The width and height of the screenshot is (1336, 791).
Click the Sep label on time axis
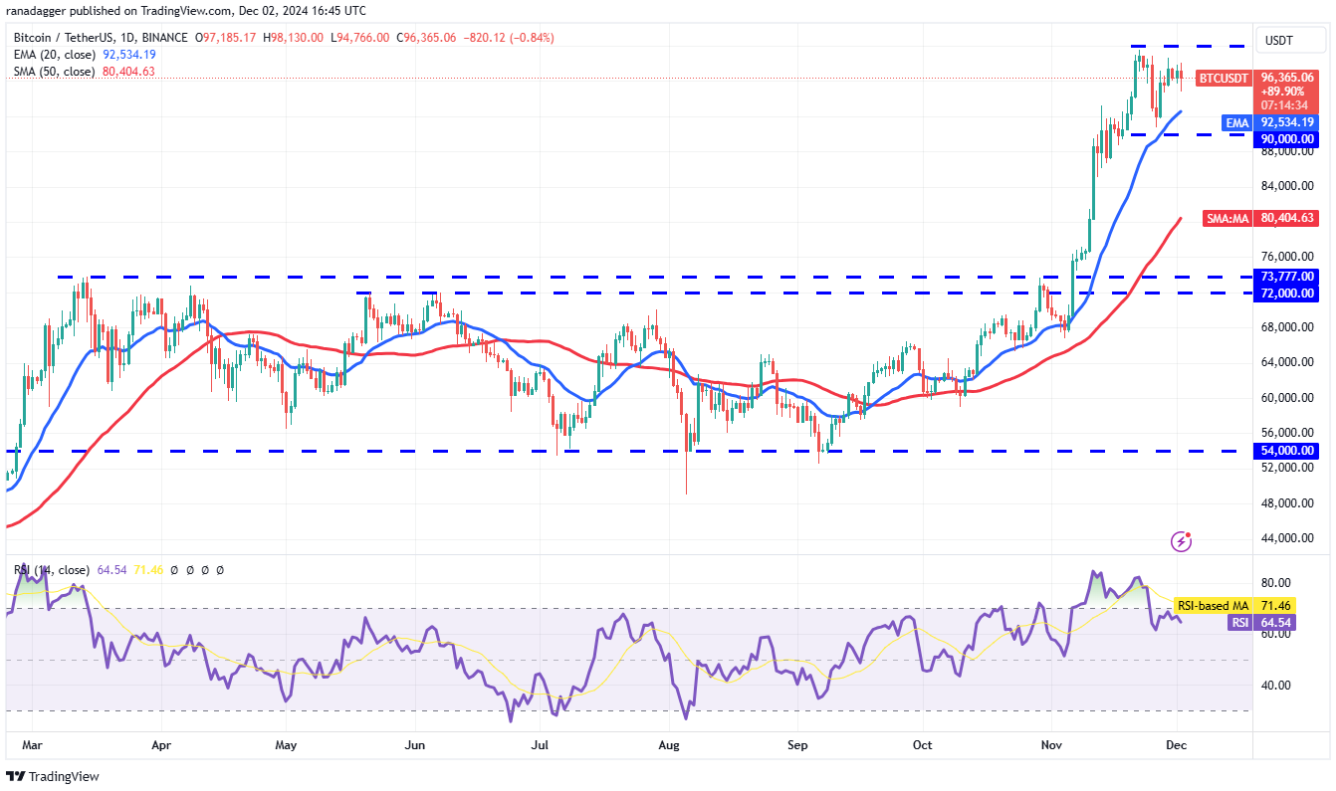tap(797, 745)
